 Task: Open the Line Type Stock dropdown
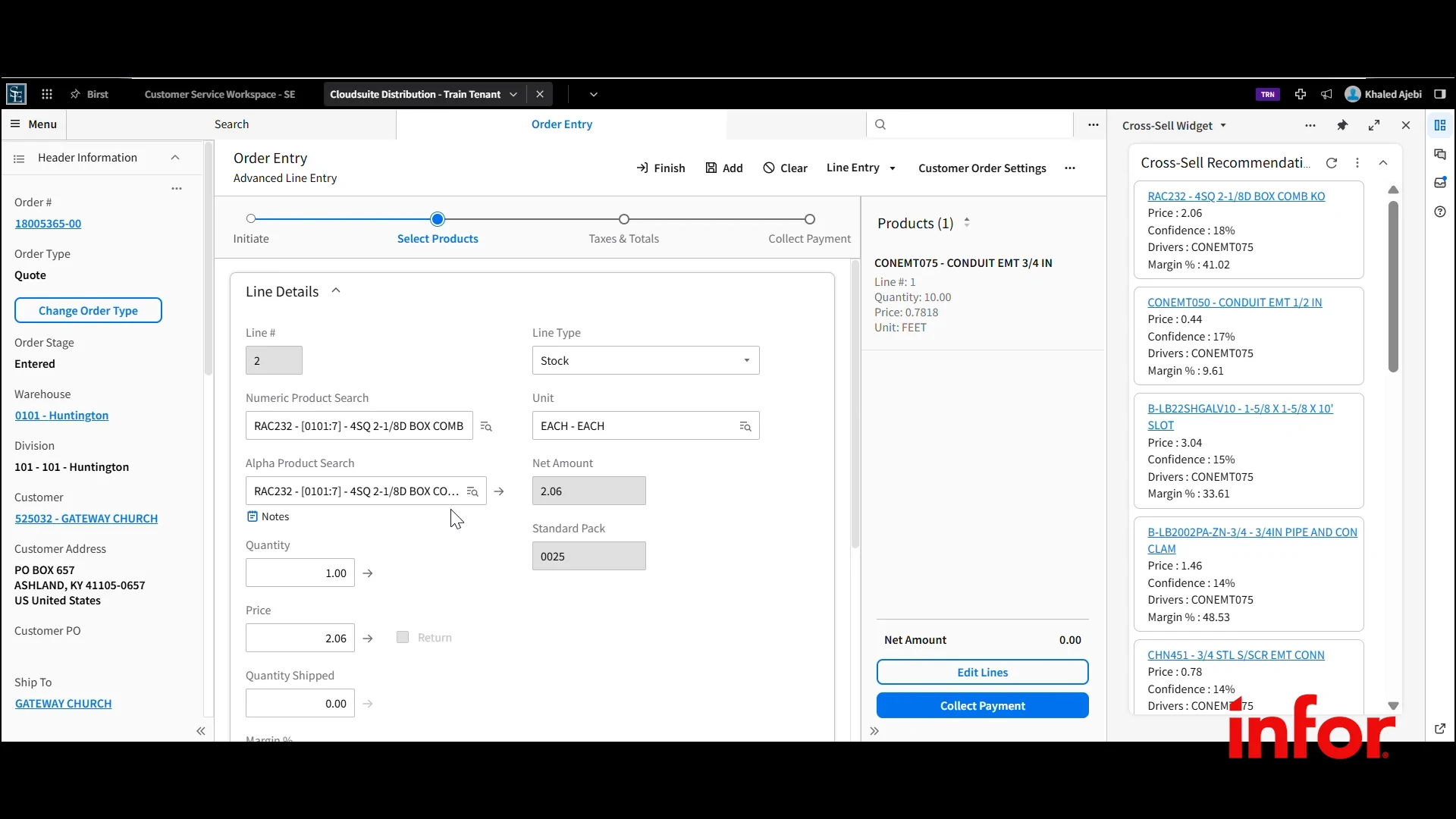pos(646,360)
